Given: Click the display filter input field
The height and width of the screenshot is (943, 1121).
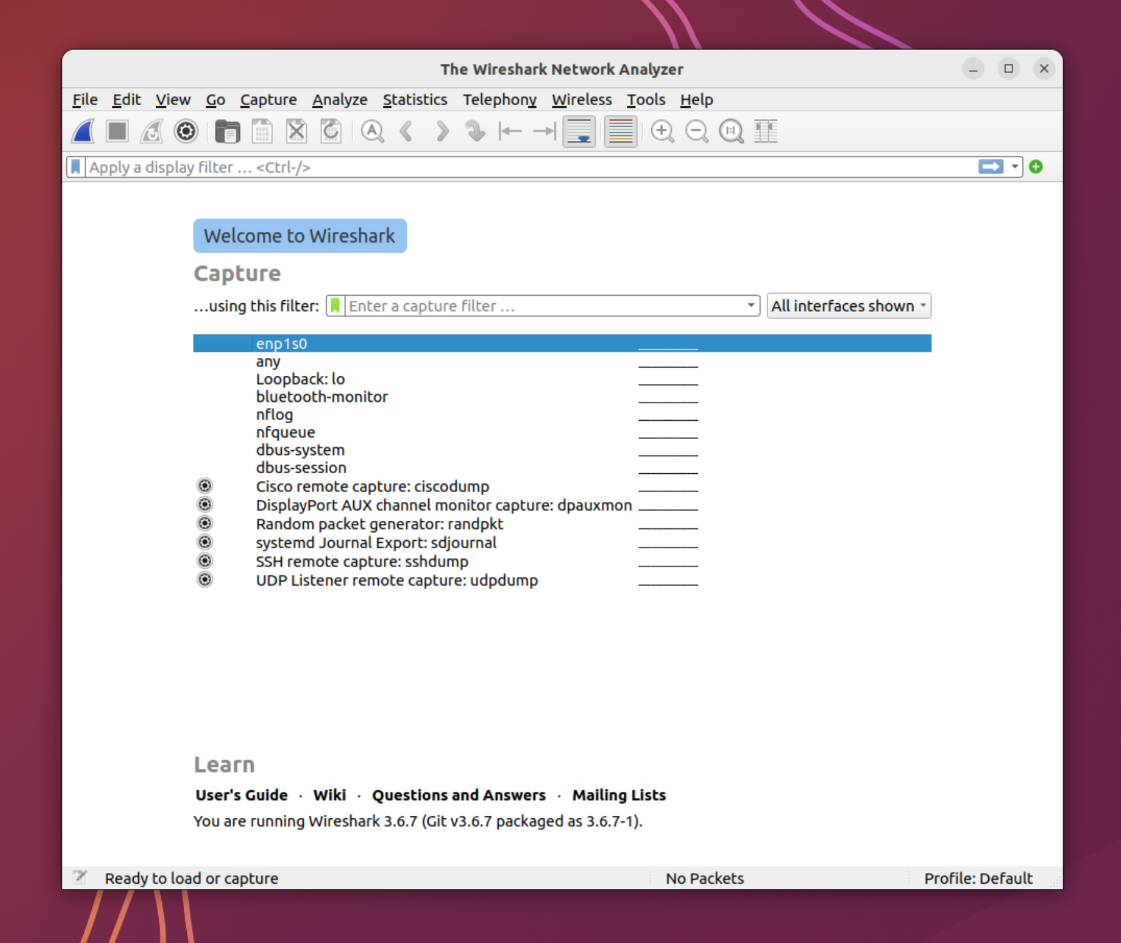Looking at the screenshot, I should [x=530, y=167].
